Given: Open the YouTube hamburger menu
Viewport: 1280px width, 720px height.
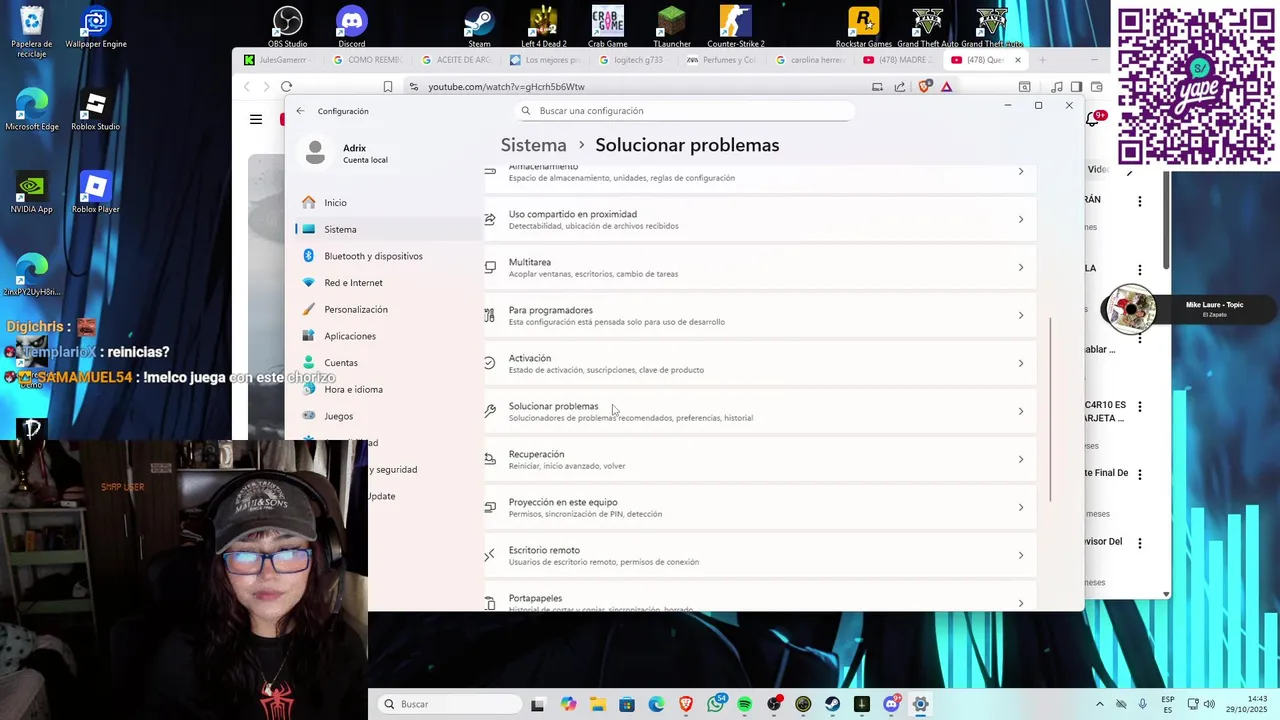Looking at the screenshot, I should click(256, 119).
